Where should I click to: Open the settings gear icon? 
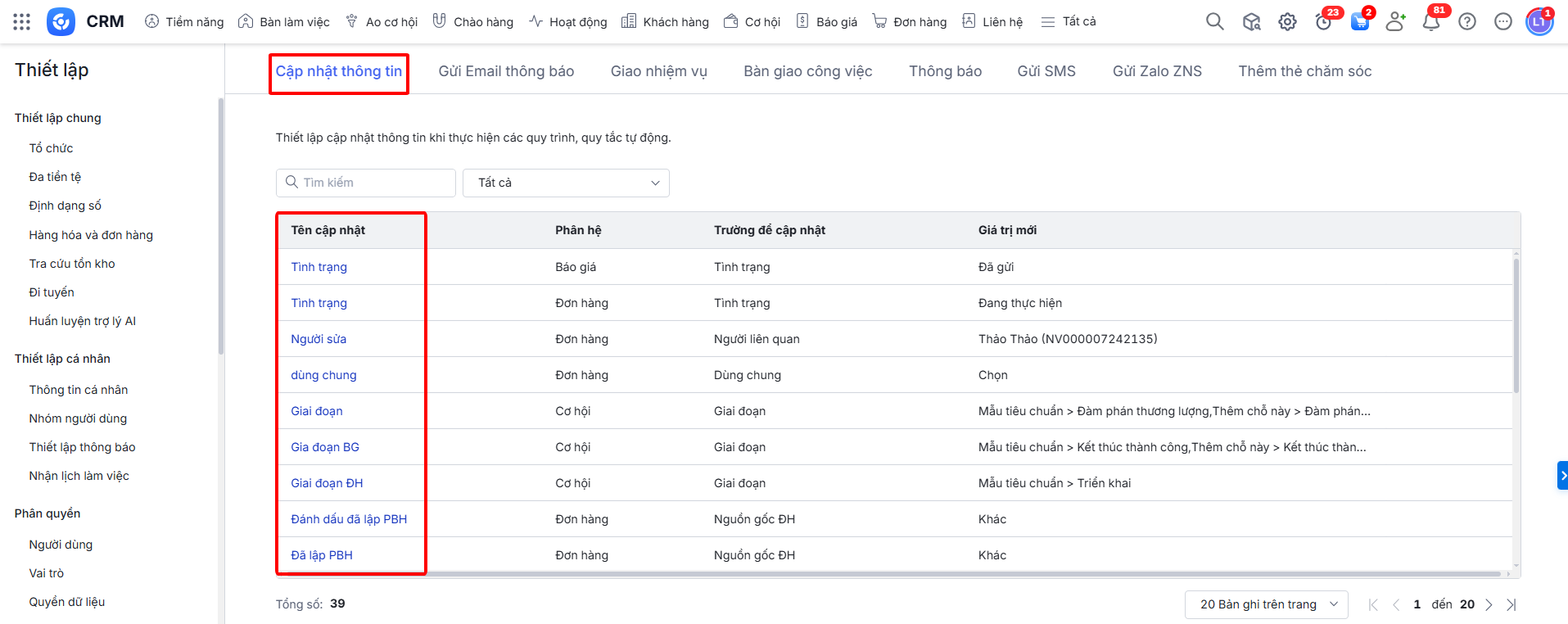click(1287, 22)
